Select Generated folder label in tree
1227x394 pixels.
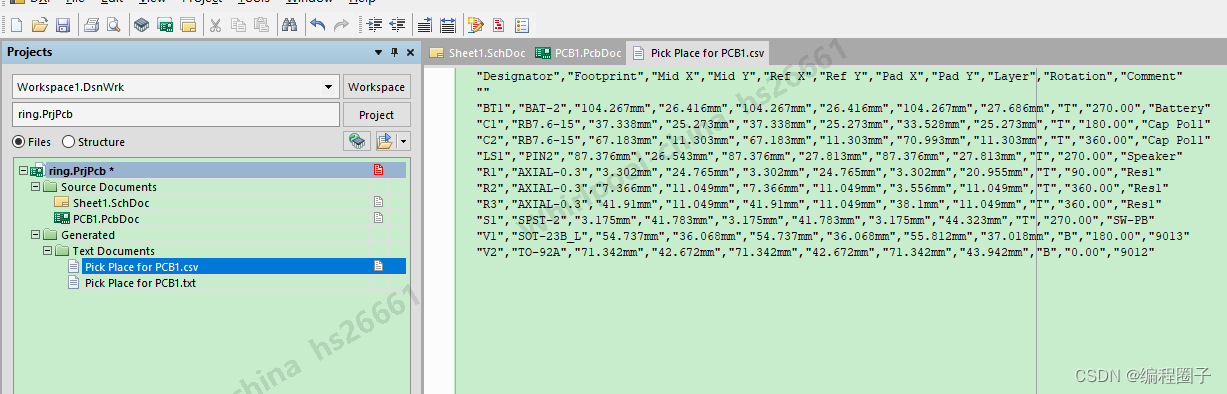[x=88, y=235]
